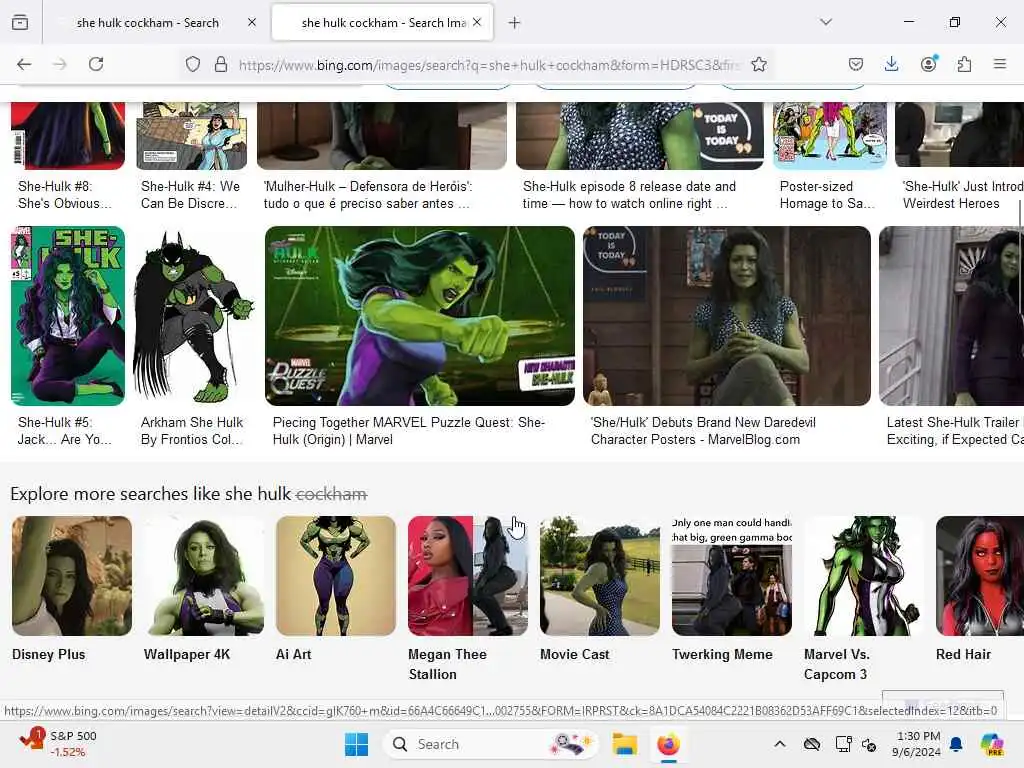Viewport: 1024px width, 768px height.
Task: Open File Explorer from the taskbar
Action: [x=624, y=744]
